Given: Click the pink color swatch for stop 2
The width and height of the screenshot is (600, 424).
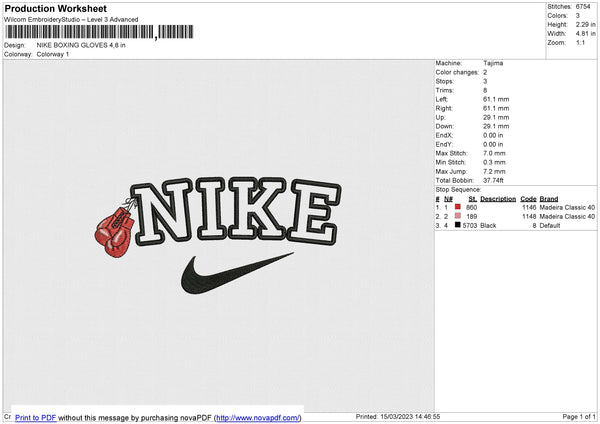Looking at the screenshot, I should (457, 216).
